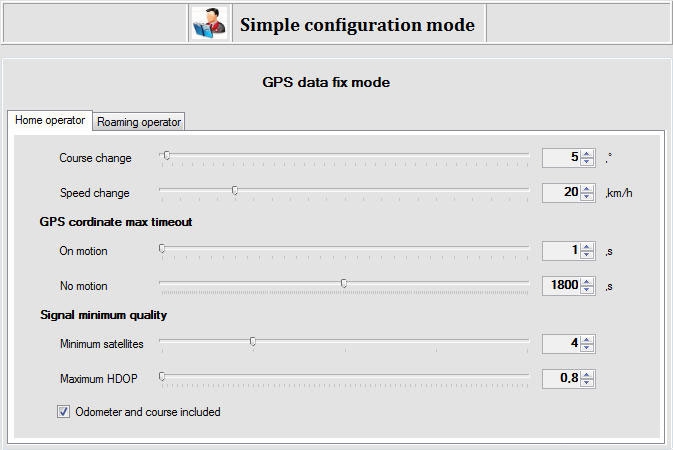Toggle Odometer and course included checkbox
Image resolution: width=673 pixels, height=450 pixels.
(x=64, y=412)
